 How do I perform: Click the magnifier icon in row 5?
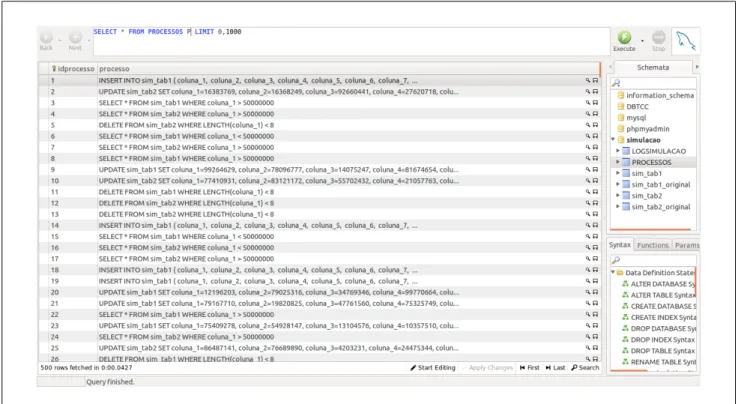[x=588, y=125]
